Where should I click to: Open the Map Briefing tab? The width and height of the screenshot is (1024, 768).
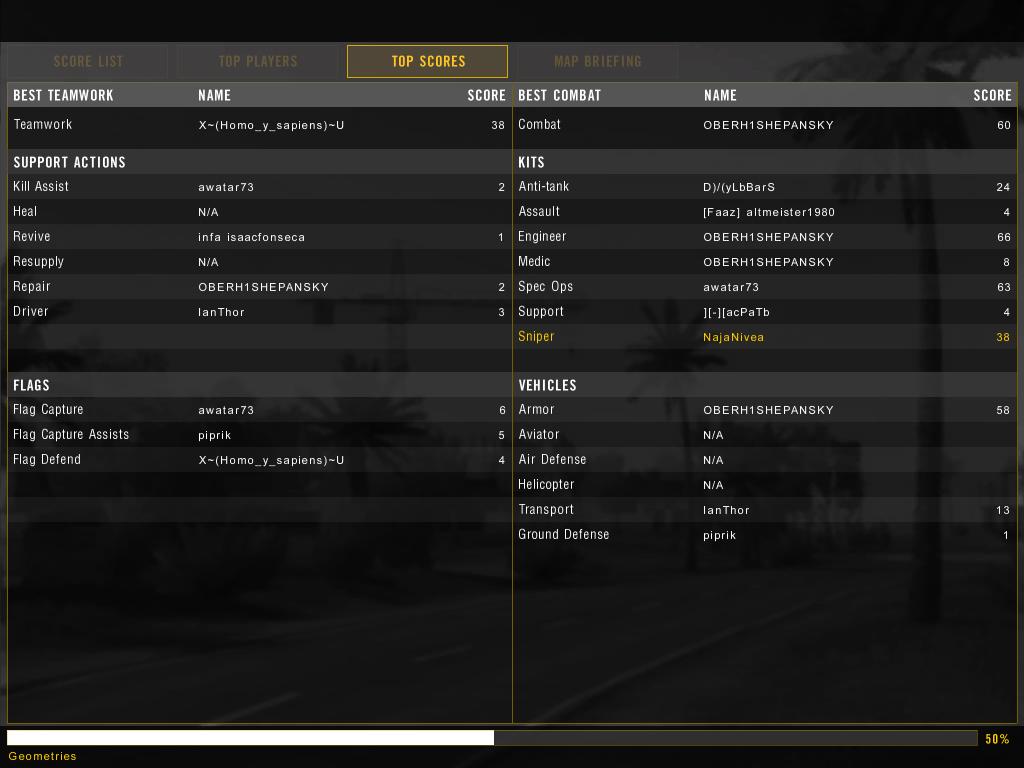(x=597, y=61)
